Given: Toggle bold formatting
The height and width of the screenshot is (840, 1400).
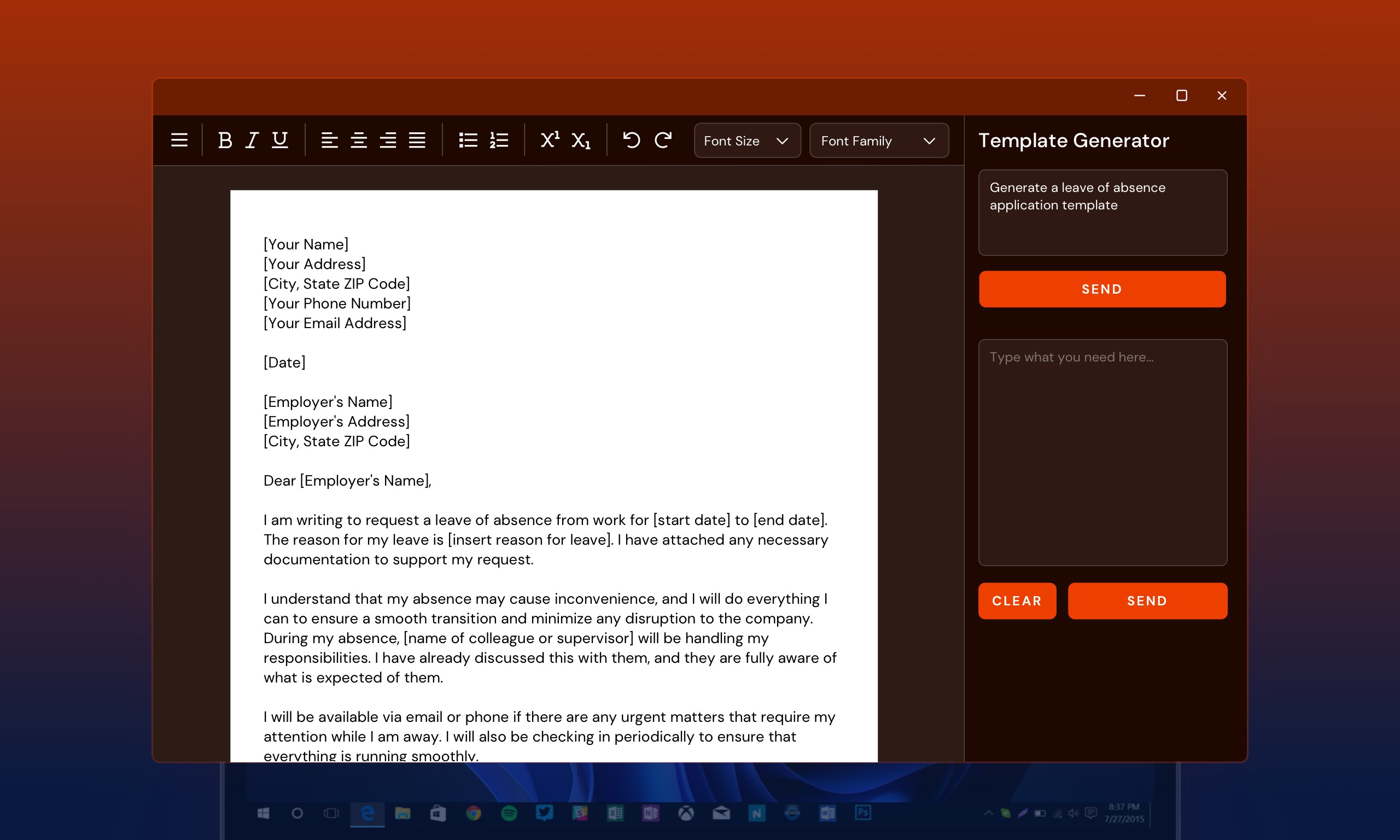Looking at the screenshot, I should pyautogui.click(x=225, y=140).
